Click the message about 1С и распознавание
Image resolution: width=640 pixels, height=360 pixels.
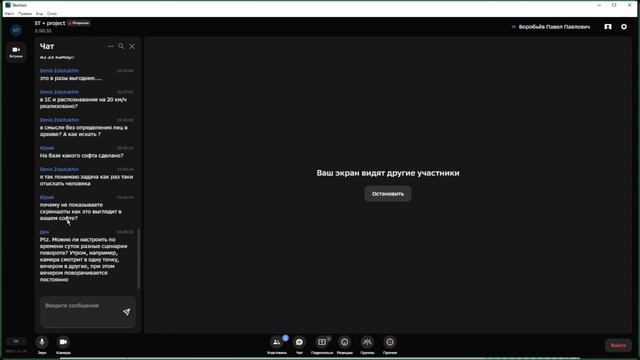83,103
